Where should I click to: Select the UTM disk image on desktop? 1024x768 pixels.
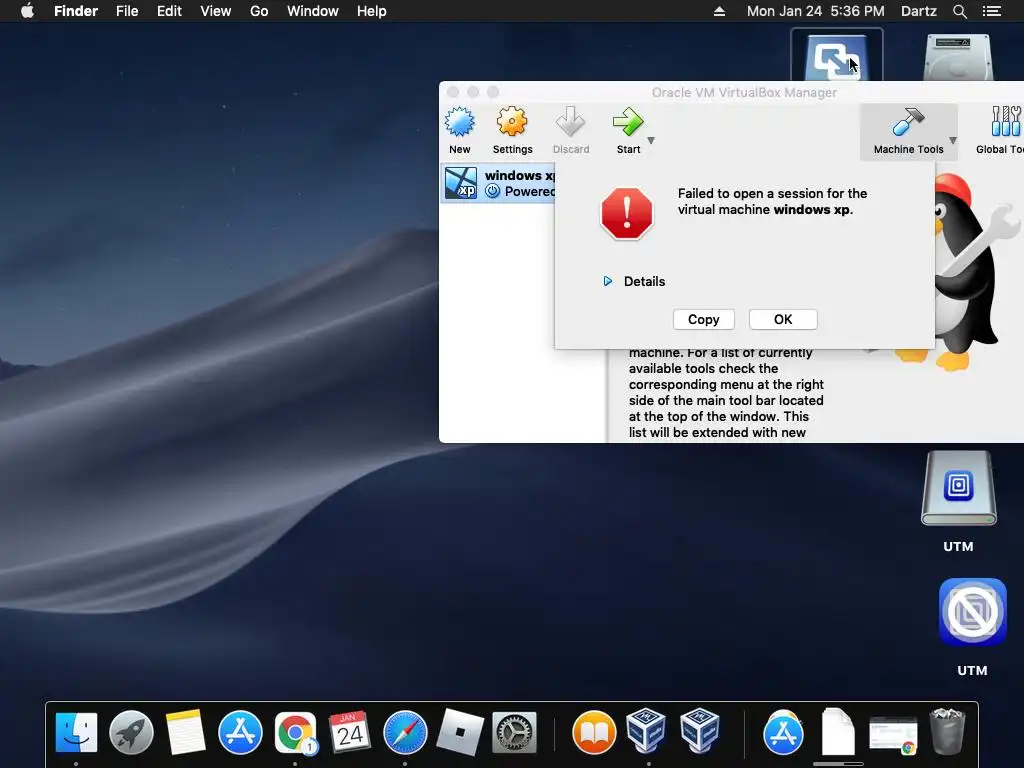(958, 488)
